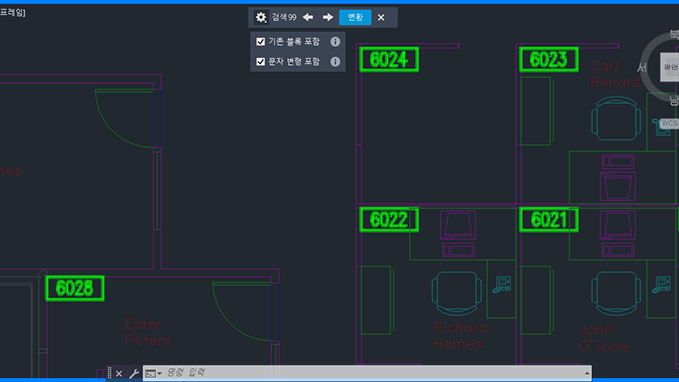679x382 pixels.
Task: Select the phone block in room 6022
Action: point(502,285)
